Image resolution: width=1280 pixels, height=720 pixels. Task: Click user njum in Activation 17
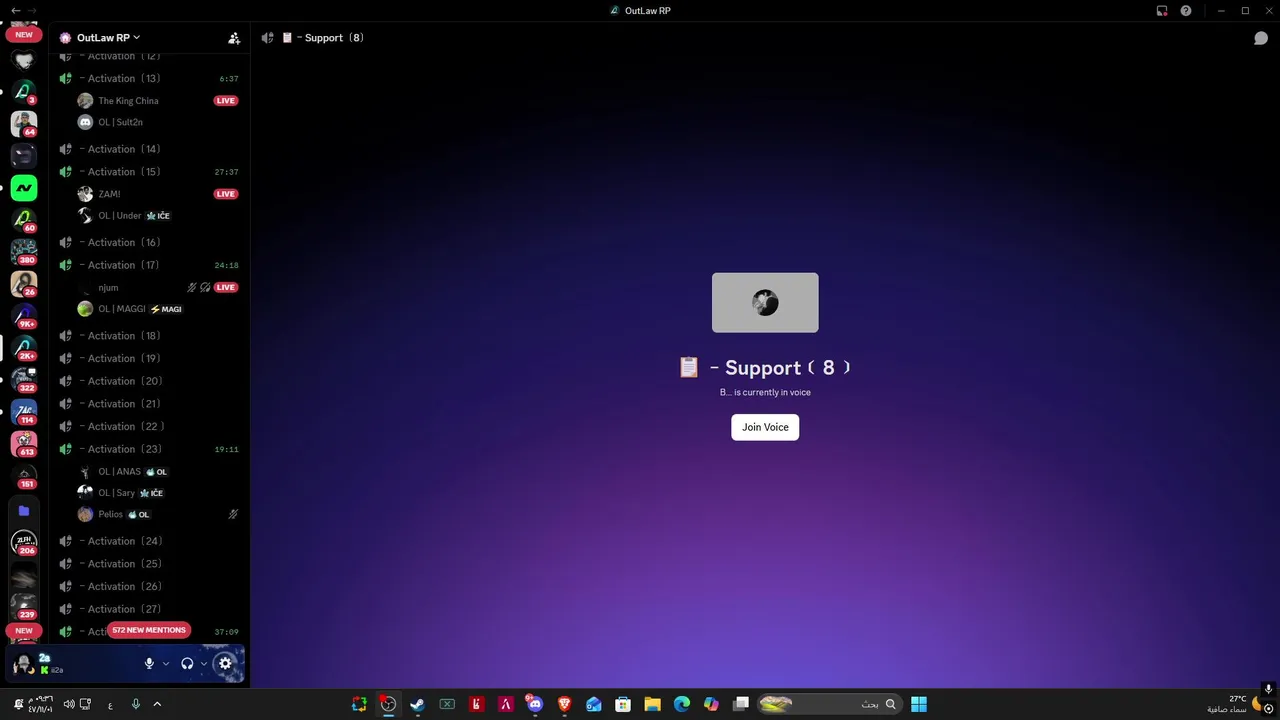(158, 287)
